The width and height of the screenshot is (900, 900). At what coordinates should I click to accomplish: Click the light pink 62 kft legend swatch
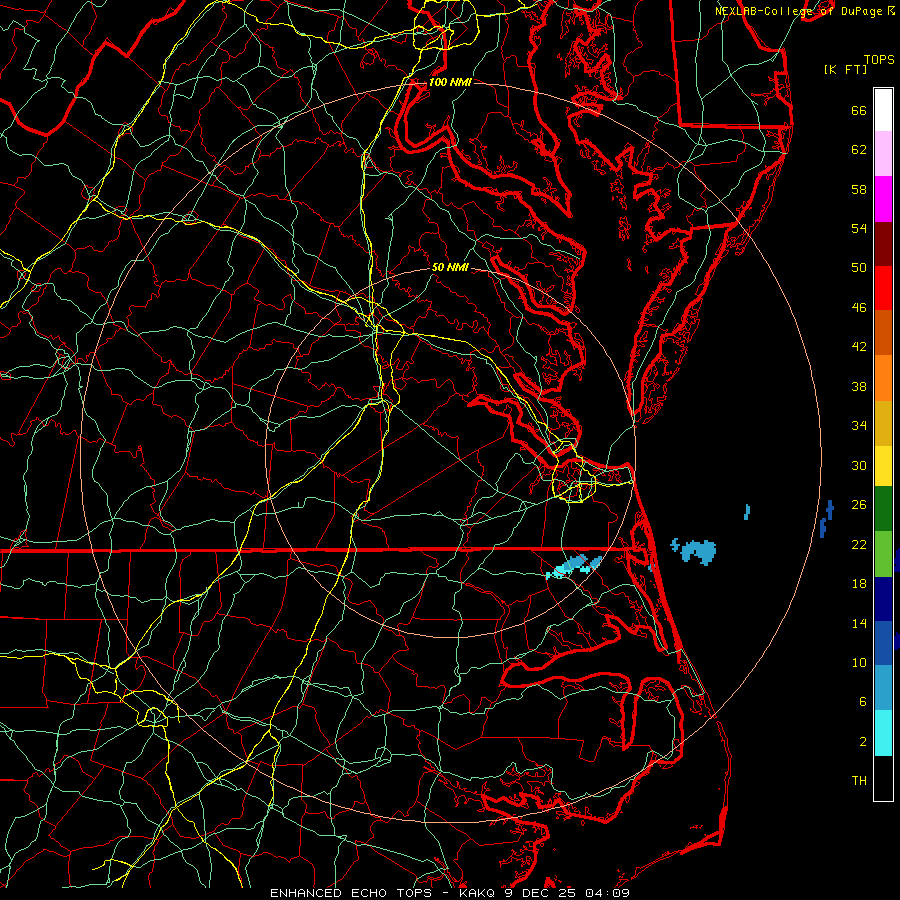pos(883,154)
